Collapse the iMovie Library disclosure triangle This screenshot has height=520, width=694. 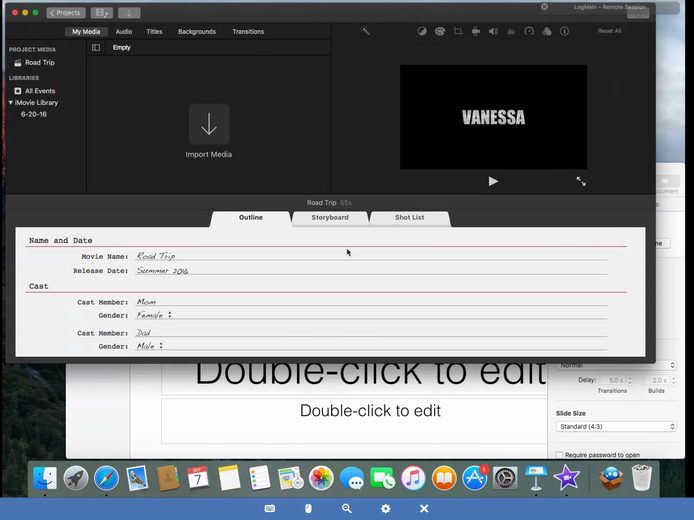11,102
